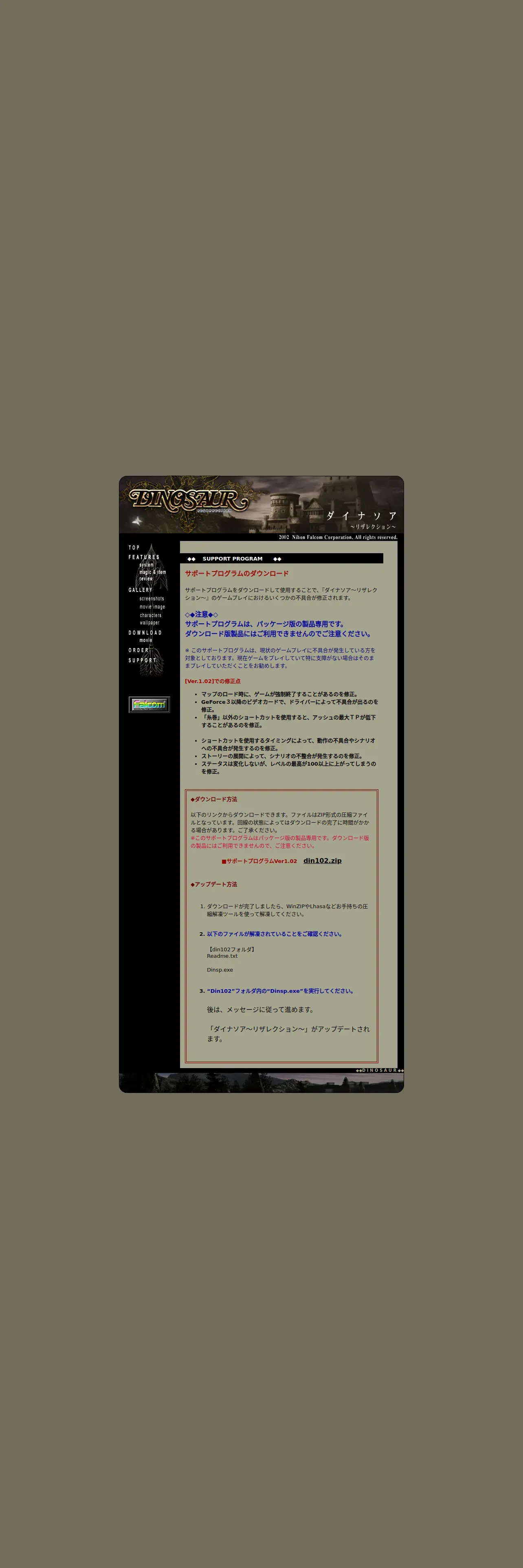Click the GeForce3 video card fix bullet

289,705
